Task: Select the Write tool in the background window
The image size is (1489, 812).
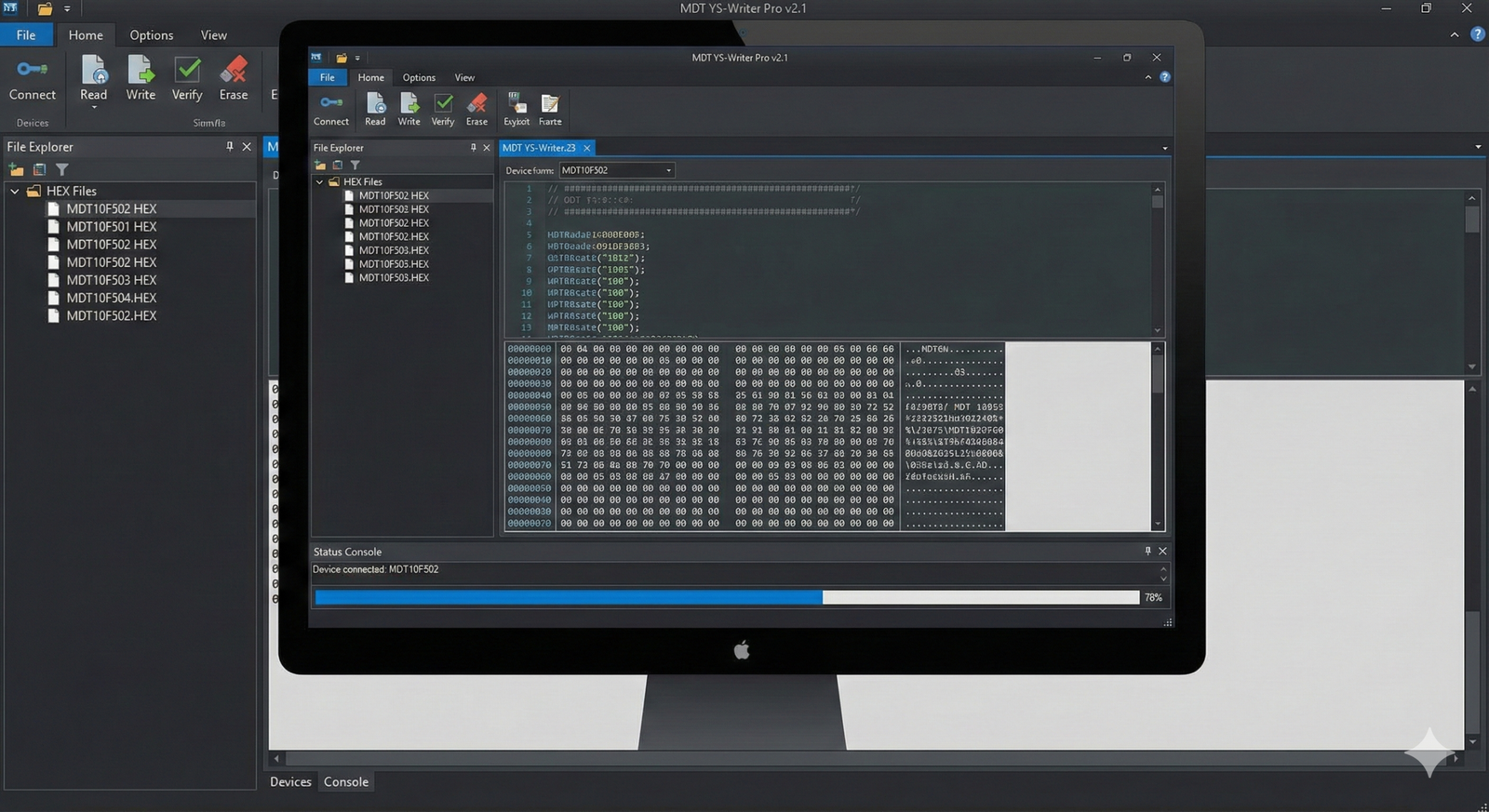Action: tap(141, 69)
